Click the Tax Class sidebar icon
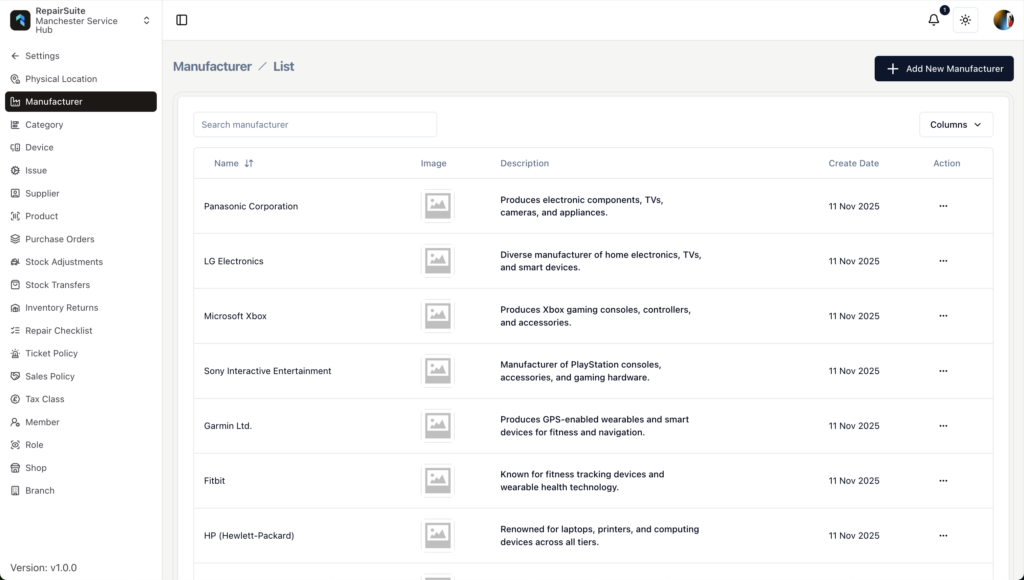 click(x=15, y=399)
